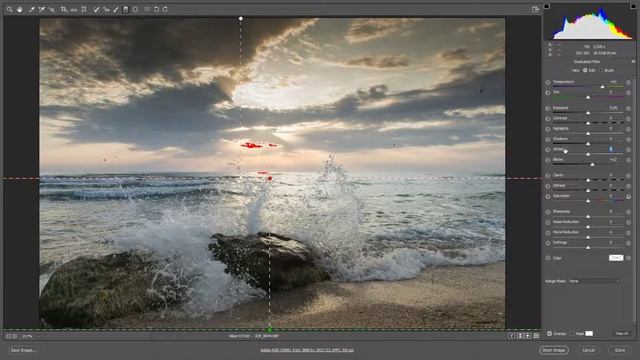Click the Defringe decrease minus icon
The height and width of the screenshot is (360, 640).
tap(548, 243)
